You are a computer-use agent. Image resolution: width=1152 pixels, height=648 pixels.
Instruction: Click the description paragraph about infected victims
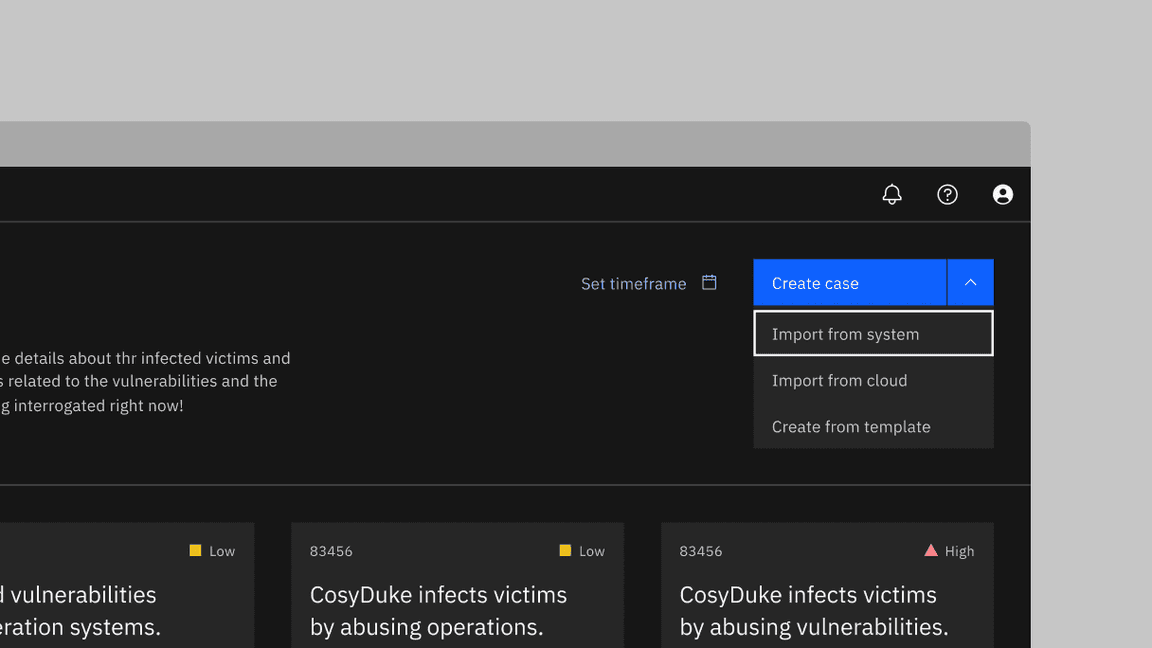coord(145,381)
